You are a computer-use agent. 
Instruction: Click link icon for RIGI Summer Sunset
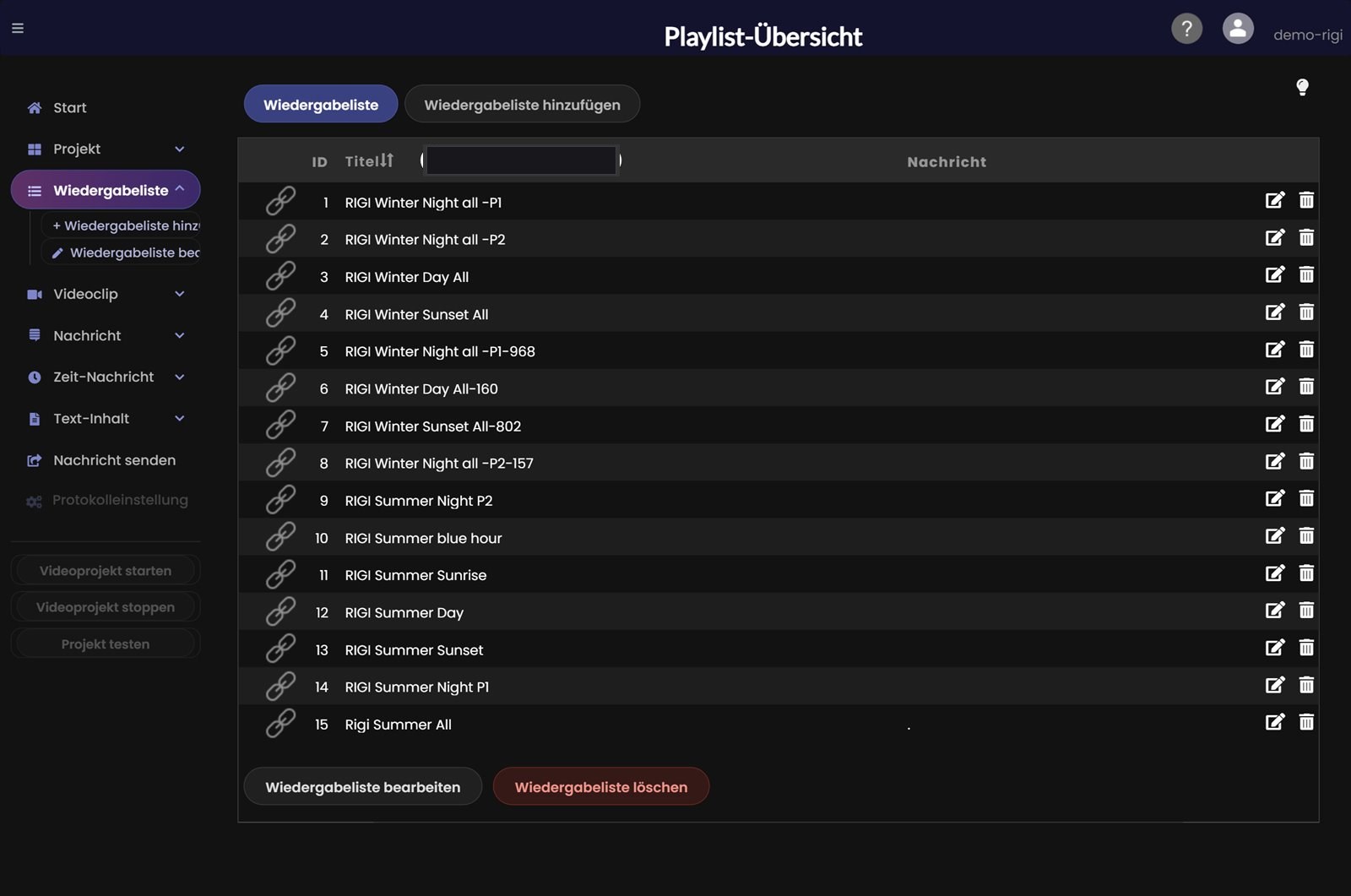tap(280, 649)
